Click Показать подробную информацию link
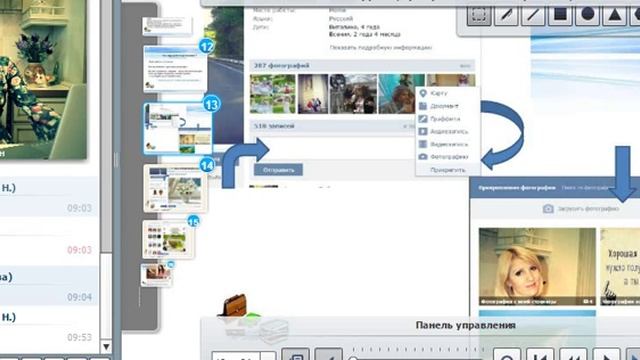This screenshot has height=360, width=640. (380, 47)
